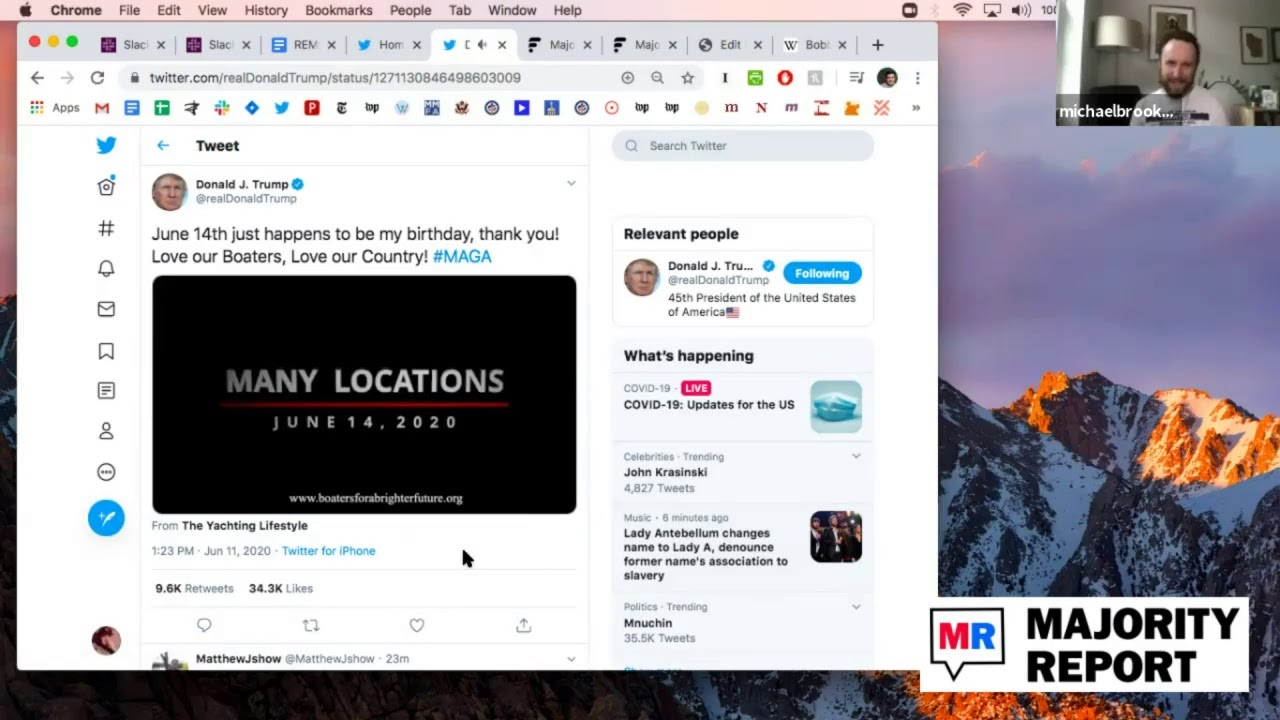This screenshot has height=720, width=1280.
Task: Toggle Following button for Donald J. Trump
Action: pos(822,273)
